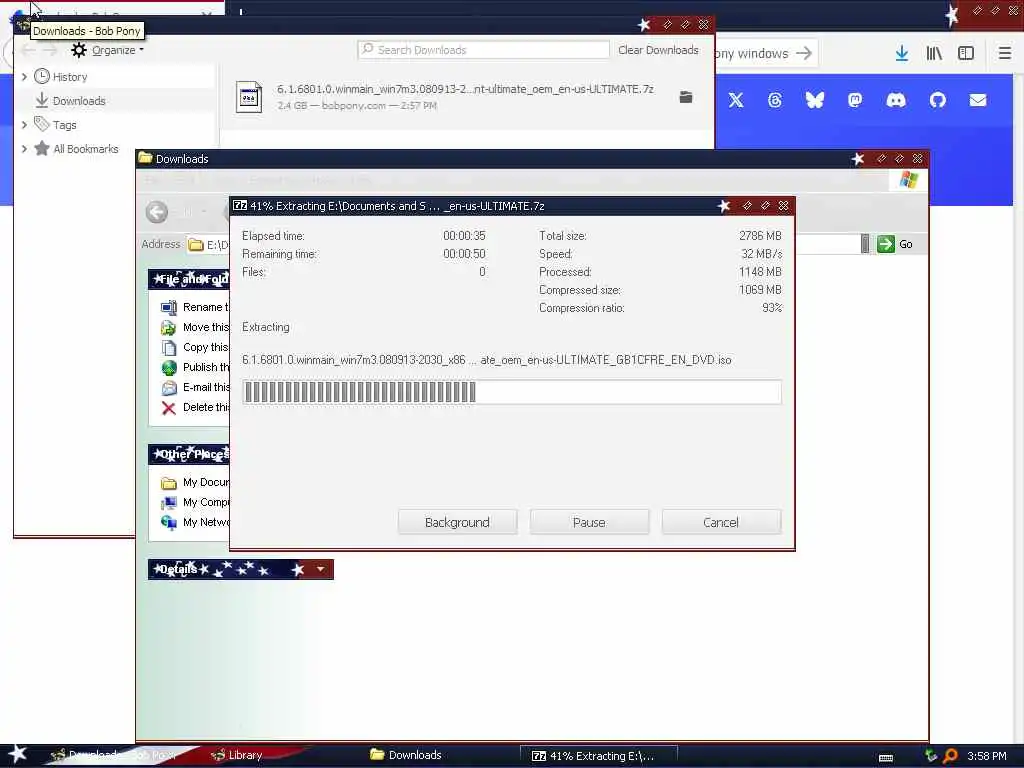The image size is (1024, 768).
Task: Open Firefox library bookshelf icon
Action: (934, 54)
